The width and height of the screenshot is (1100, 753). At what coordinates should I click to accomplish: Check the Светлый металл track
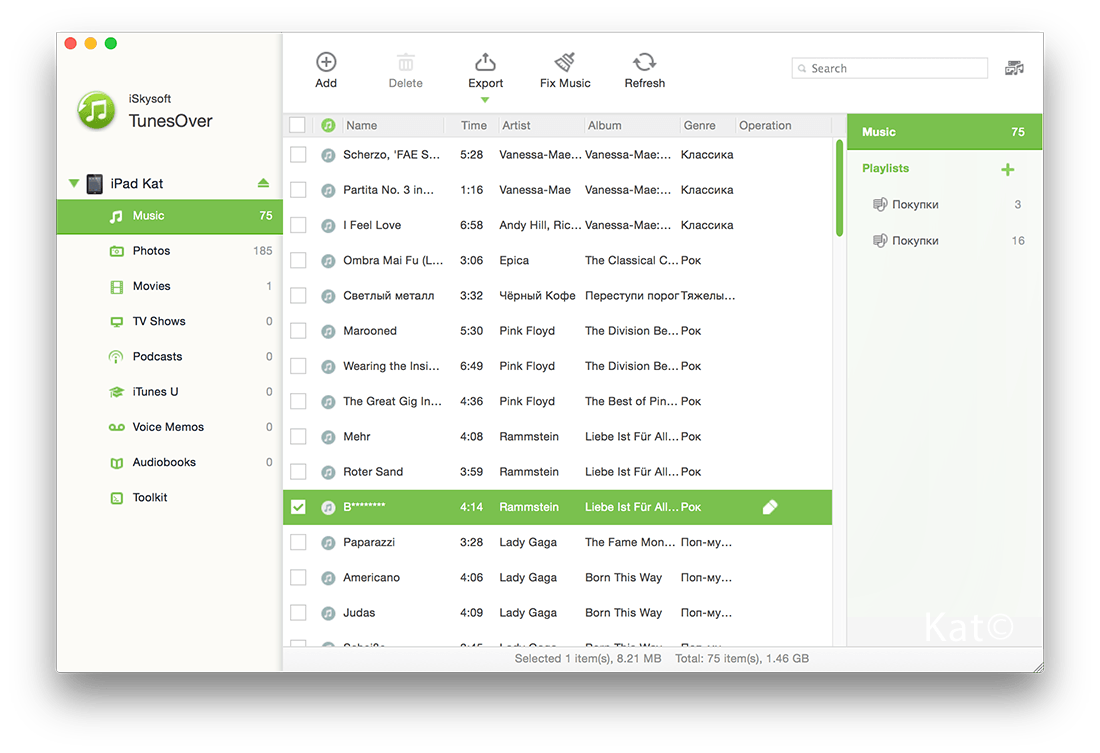coord(298,295)
